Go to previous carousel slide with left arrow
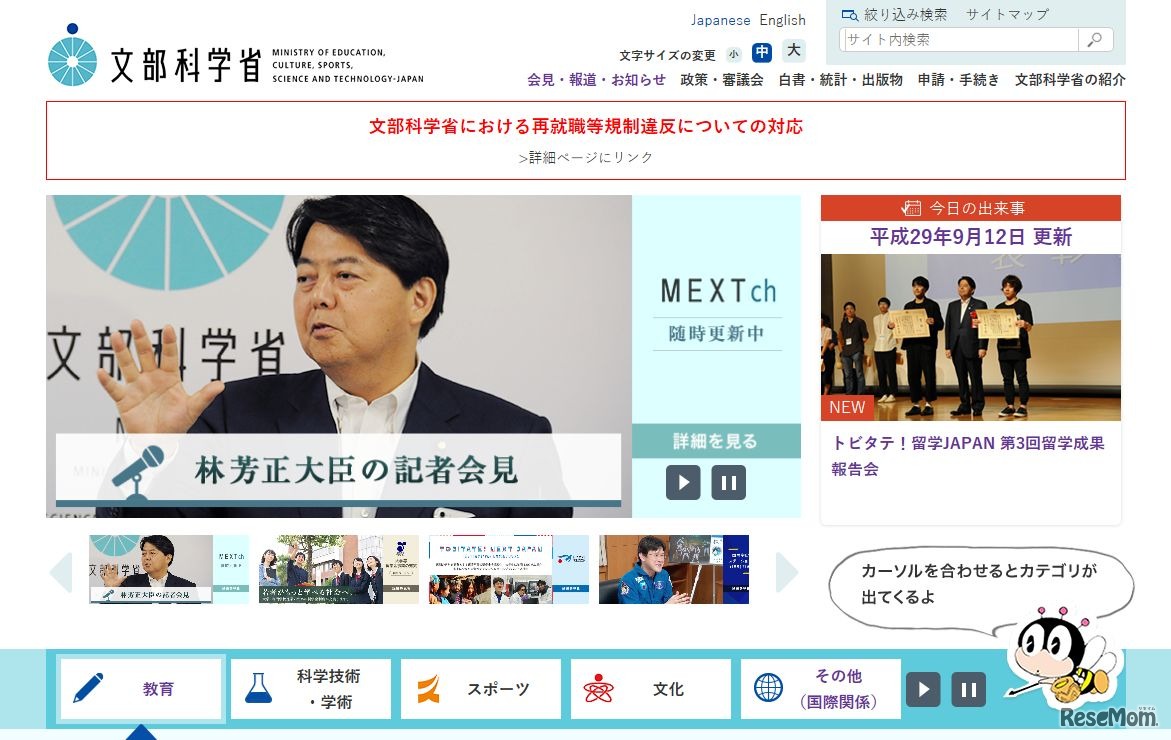The height and width of the screenshot is (740, 1171). point(59,570)
